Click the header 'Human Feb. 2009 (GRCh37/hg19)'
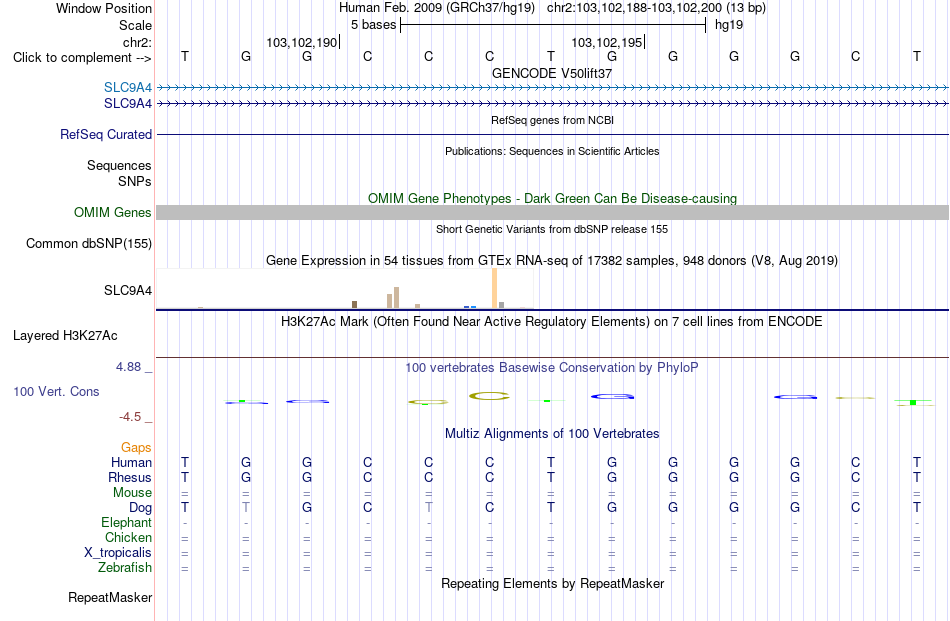 pos(437,8)
